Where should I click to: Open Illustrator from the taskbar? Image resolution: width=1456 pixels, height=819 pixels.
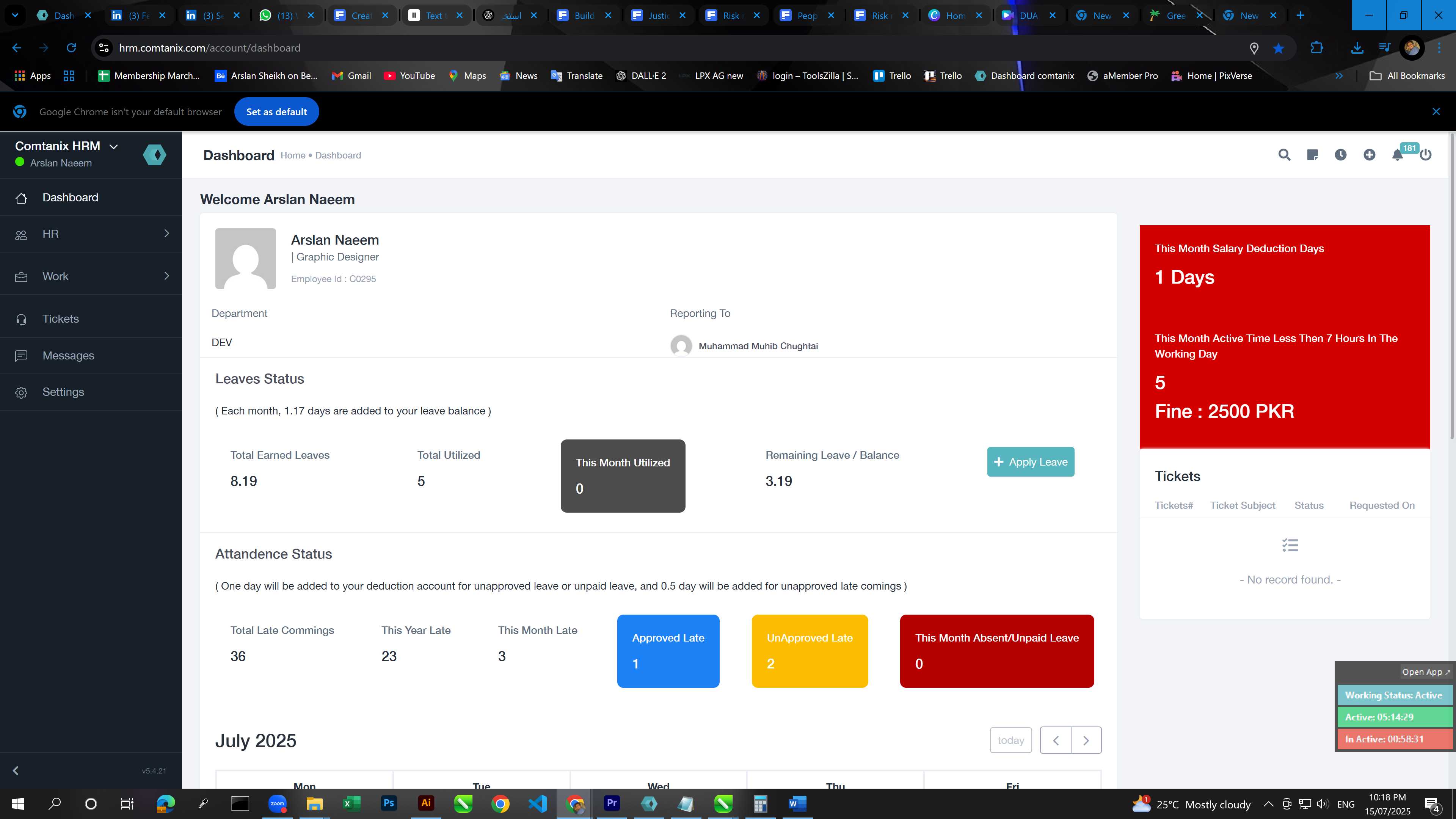[x=426, y=803]
